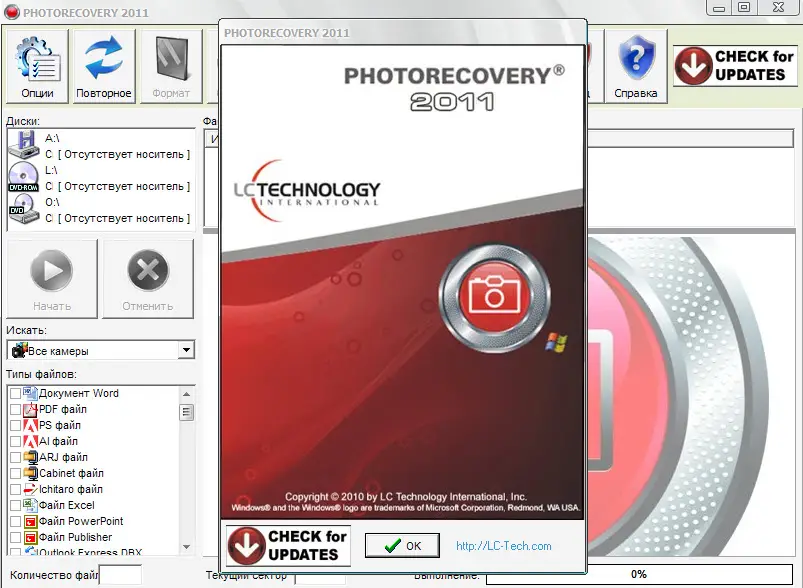Click the 0% progress bar
This screenshot has height=588, width=803.
click(639, 574)
